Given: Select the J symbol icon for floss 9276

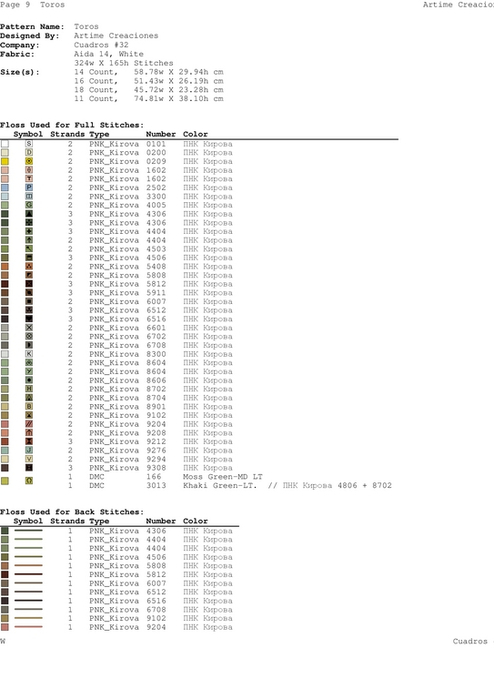Looking at the screenshot, I should (x=29, y=450).
